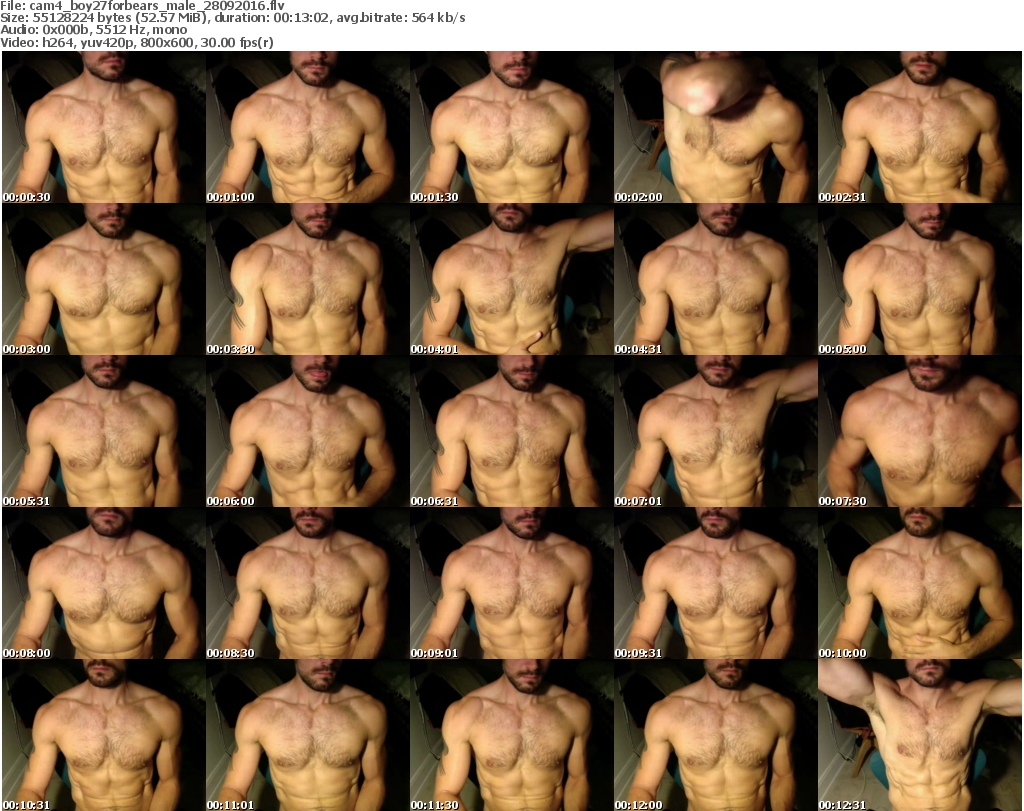Open the 00:07:01 thumbnail
Screen dimensions: 1024x811
click(x=715, y=432)
